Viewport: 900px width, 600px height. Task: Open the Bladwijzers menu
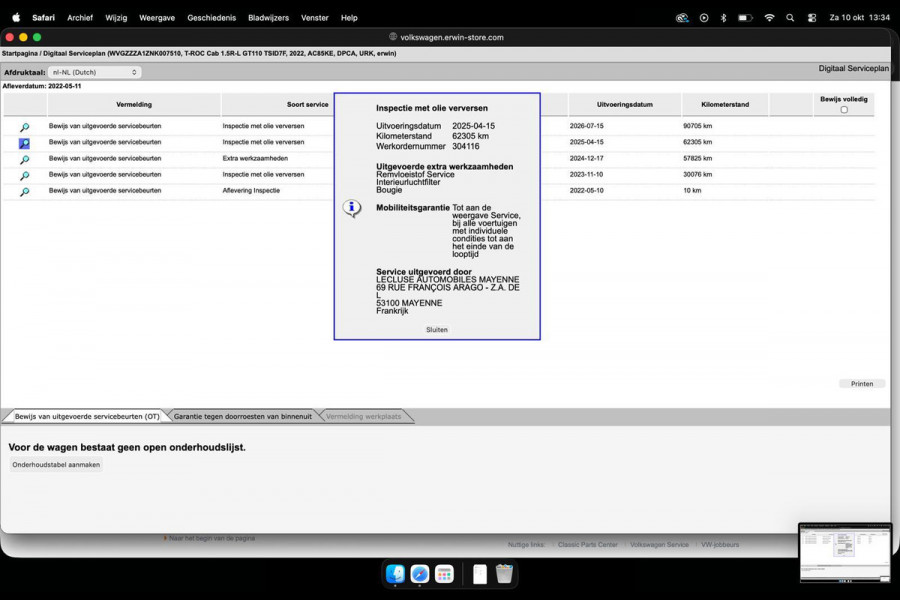pos(268,18)
